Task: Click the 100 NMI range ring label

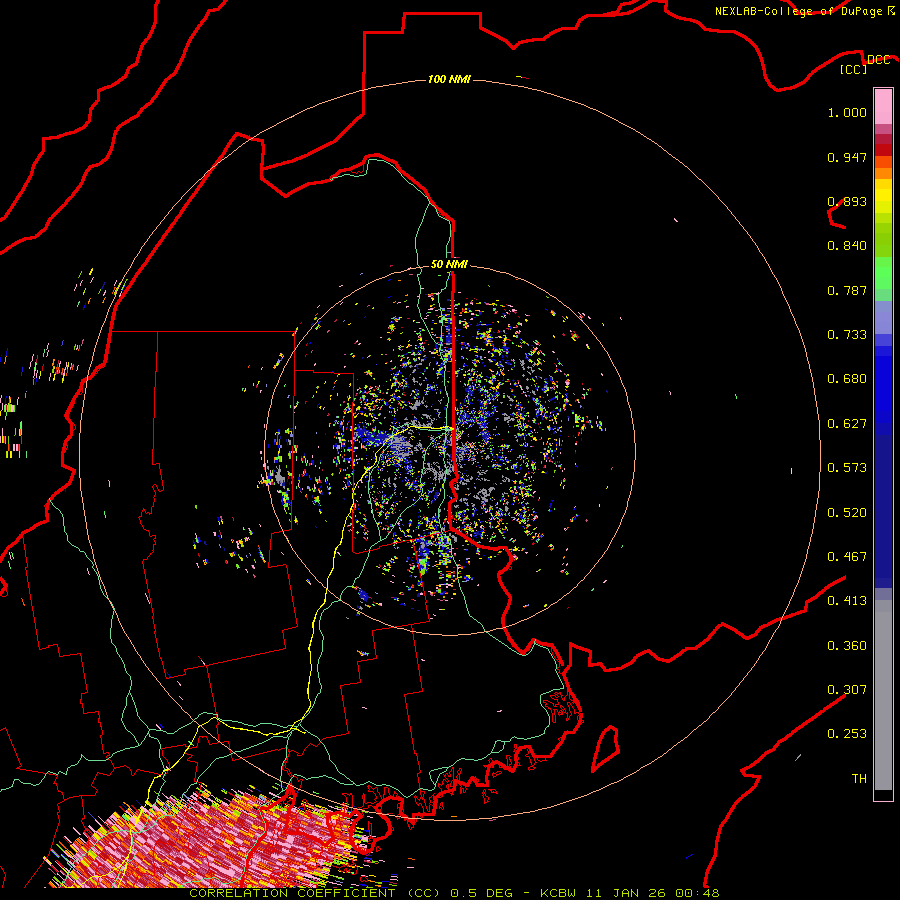Action: (x=449, y=79)
